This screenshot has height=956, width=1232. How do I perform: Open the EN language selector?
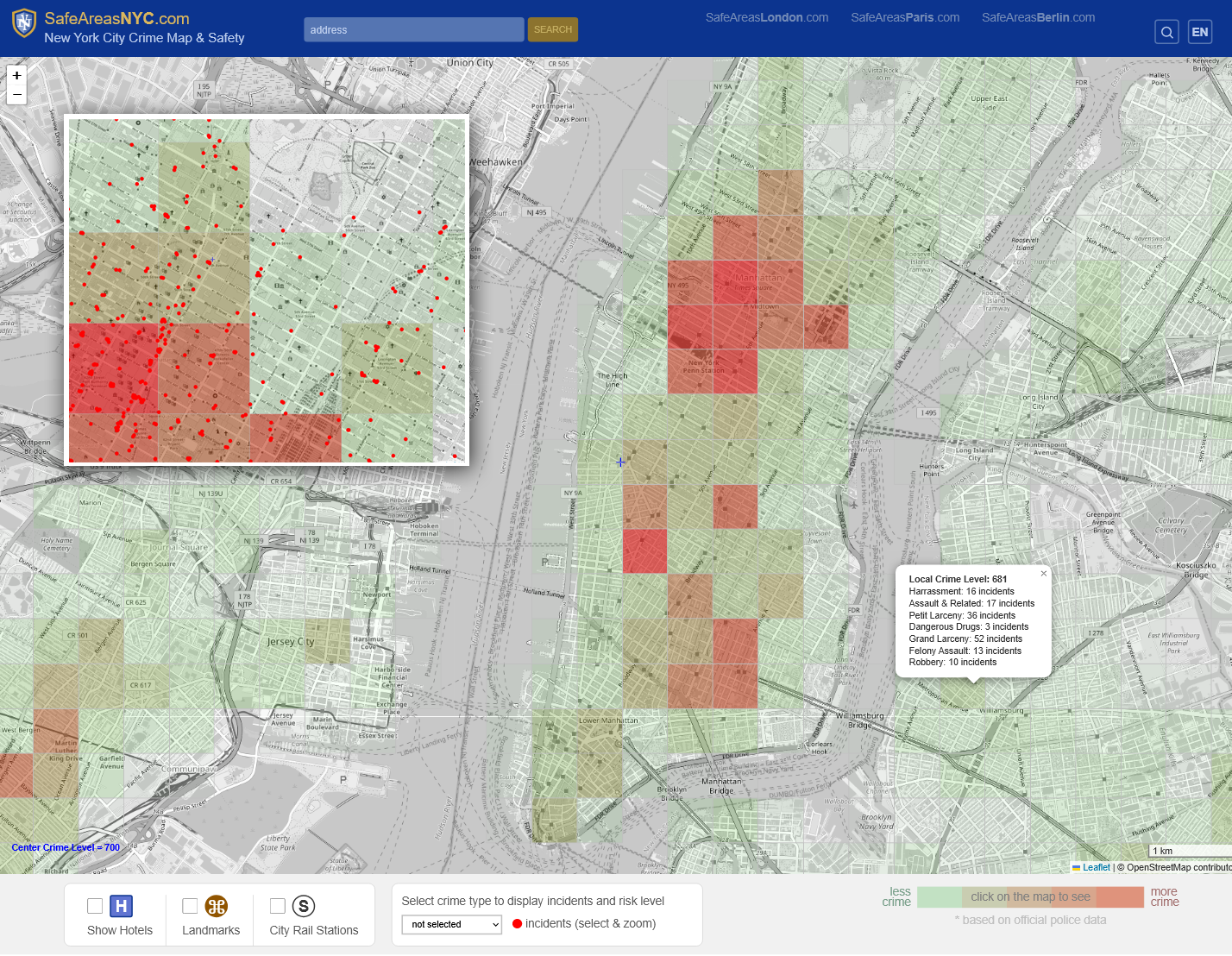[1200, 32]
